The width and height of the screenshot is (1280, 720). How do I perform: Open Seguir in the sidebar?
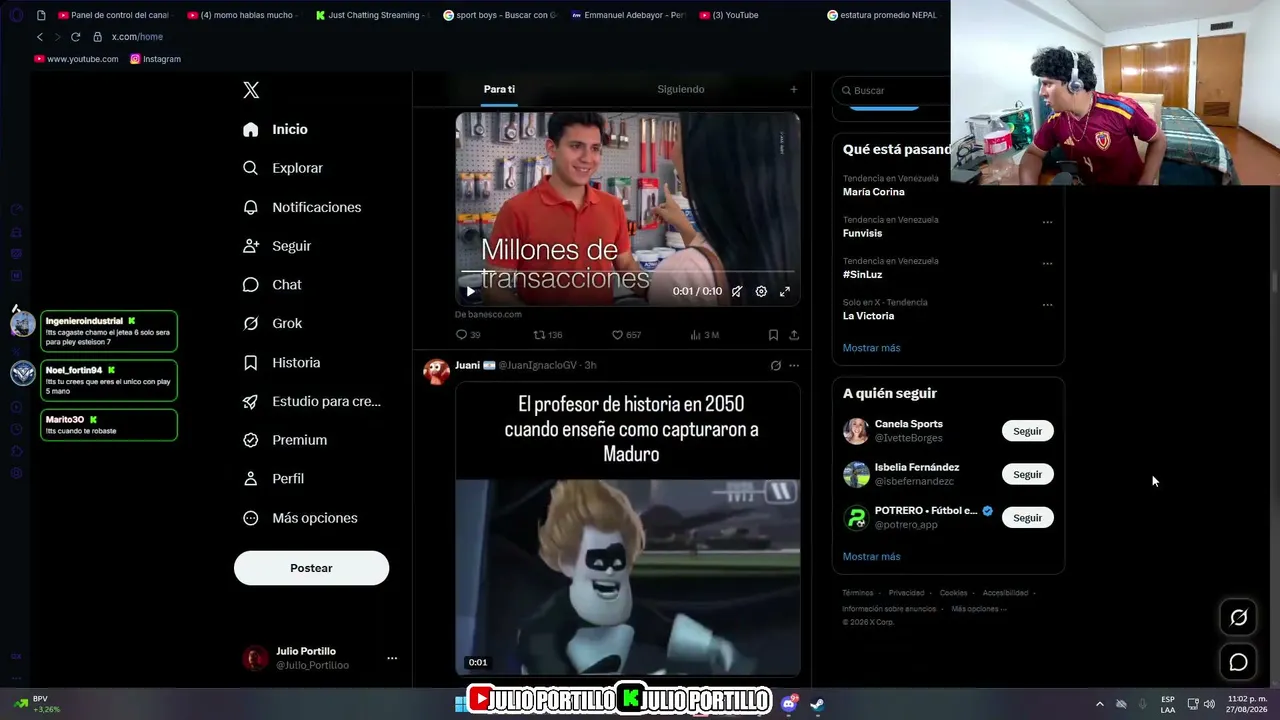[277, 246]
